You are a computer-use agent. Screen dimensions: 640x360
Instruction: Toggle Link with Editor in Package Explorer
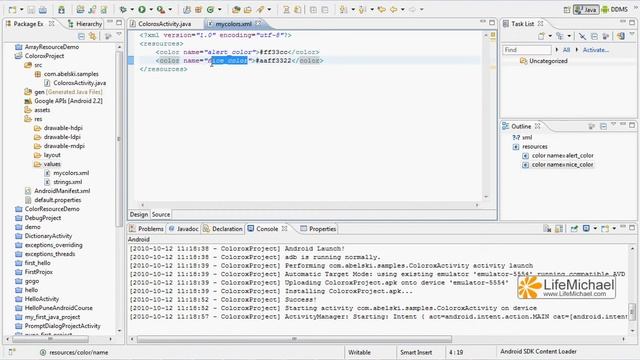pyautogui.click(x=93, y=36)
